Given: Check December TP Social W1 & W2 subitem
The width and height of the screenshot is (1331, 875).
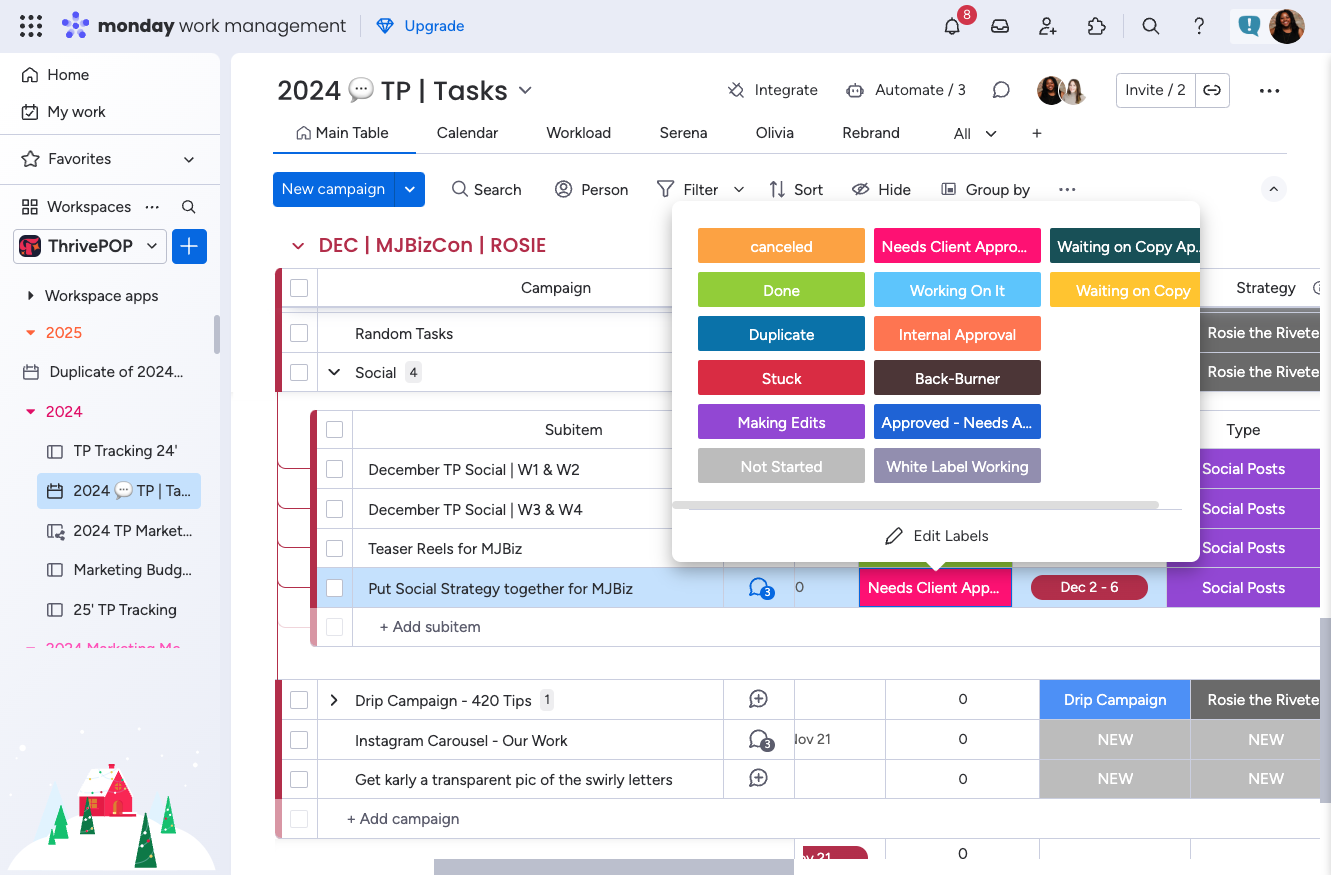Looking at the screenshot, I should (335, 469).
